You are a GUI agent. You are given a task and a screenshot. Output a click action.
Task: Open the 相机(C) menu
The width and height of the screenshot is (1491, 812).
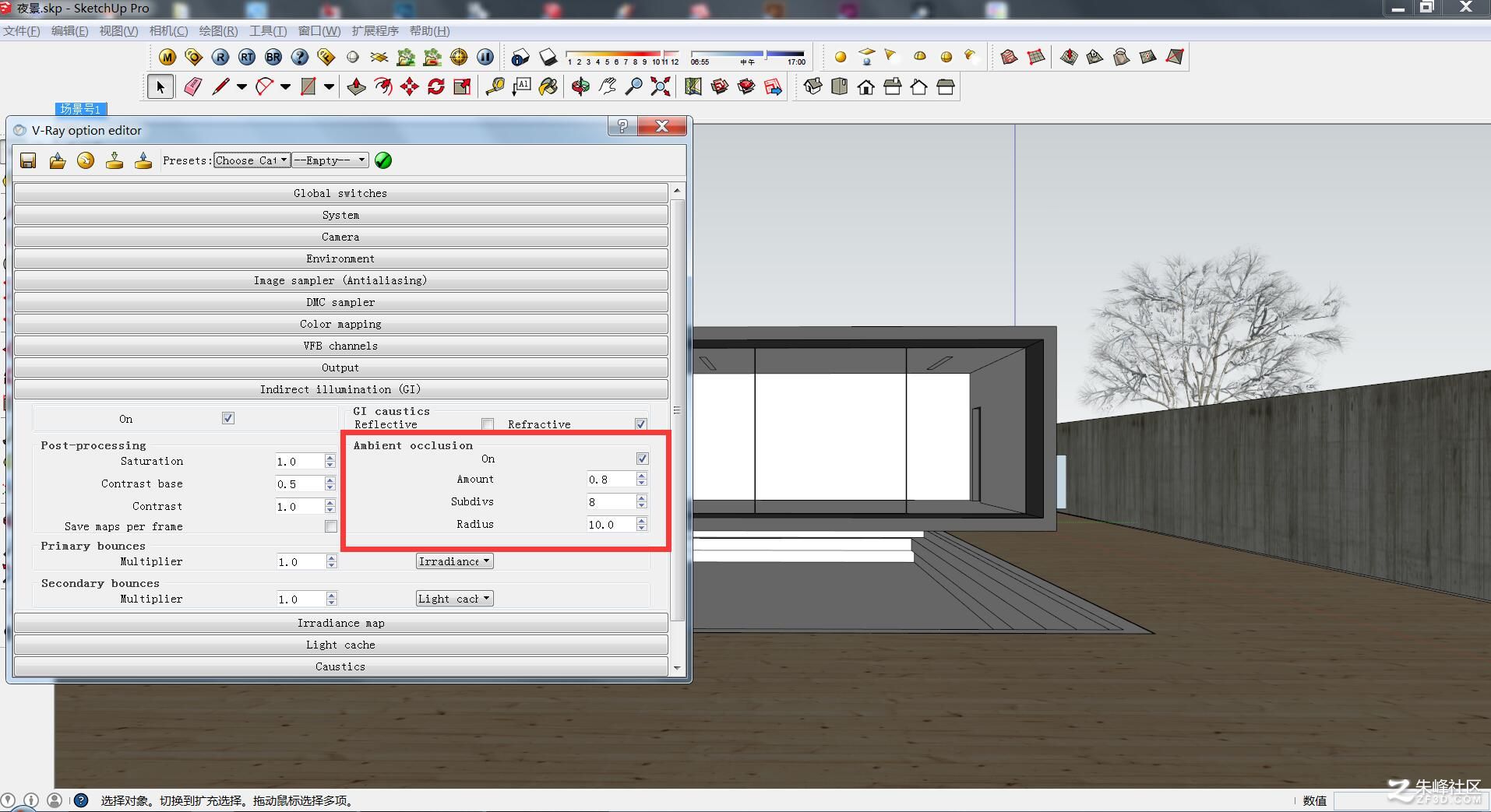pyautogui.click(x=168, y=31)
